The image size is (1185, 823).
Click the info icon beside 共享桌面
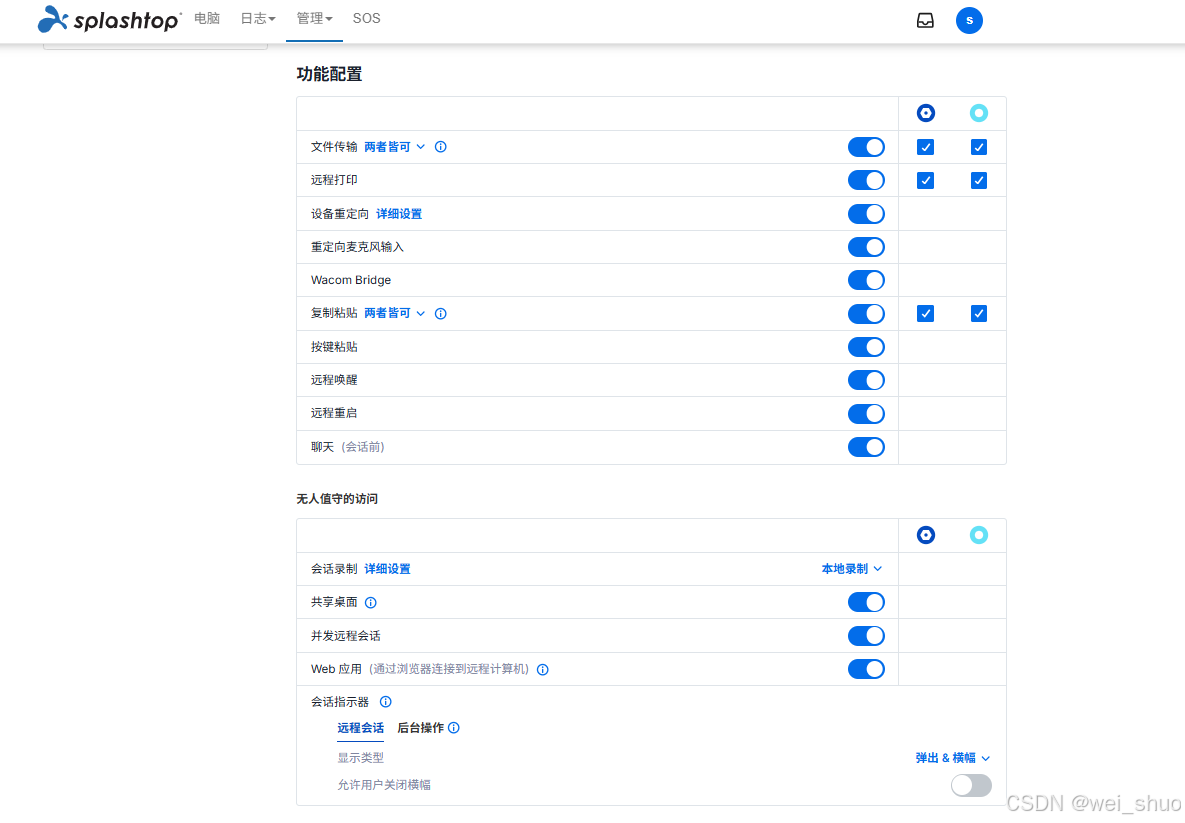tap(370, 602)
